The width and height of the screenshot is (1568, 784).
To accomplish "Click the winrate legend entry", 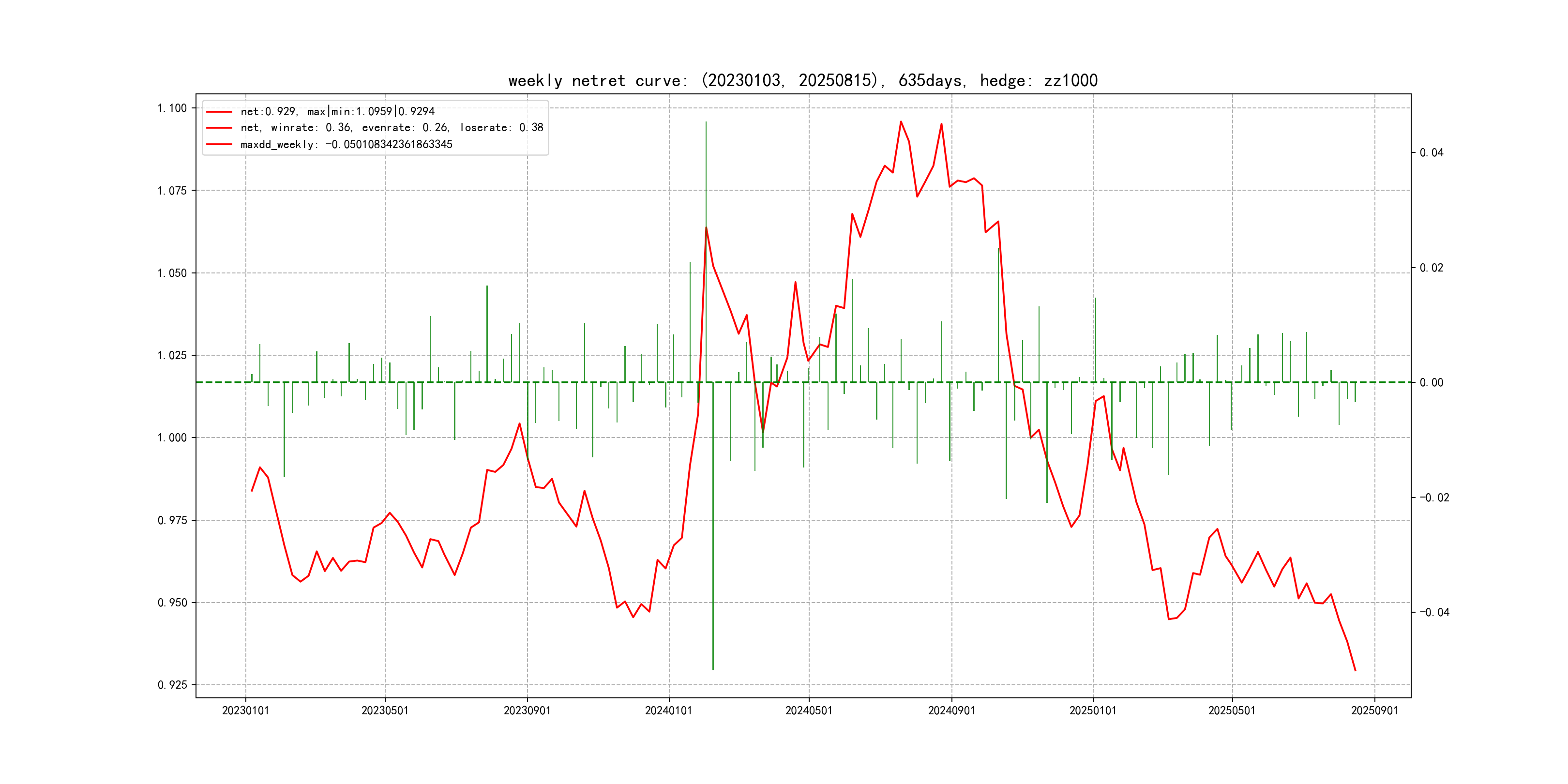I will click(392, 128).
